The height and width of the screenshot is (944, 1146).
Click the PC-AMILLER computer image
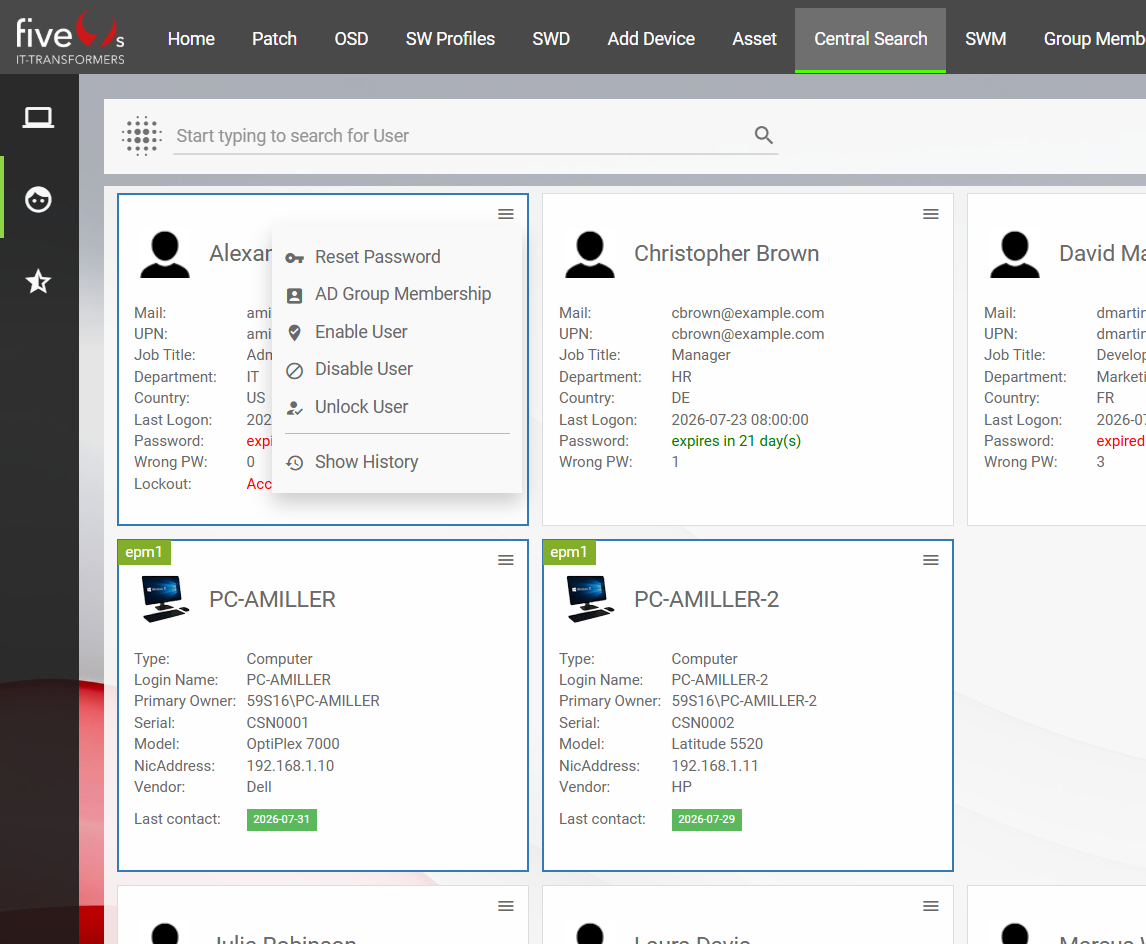165,599
